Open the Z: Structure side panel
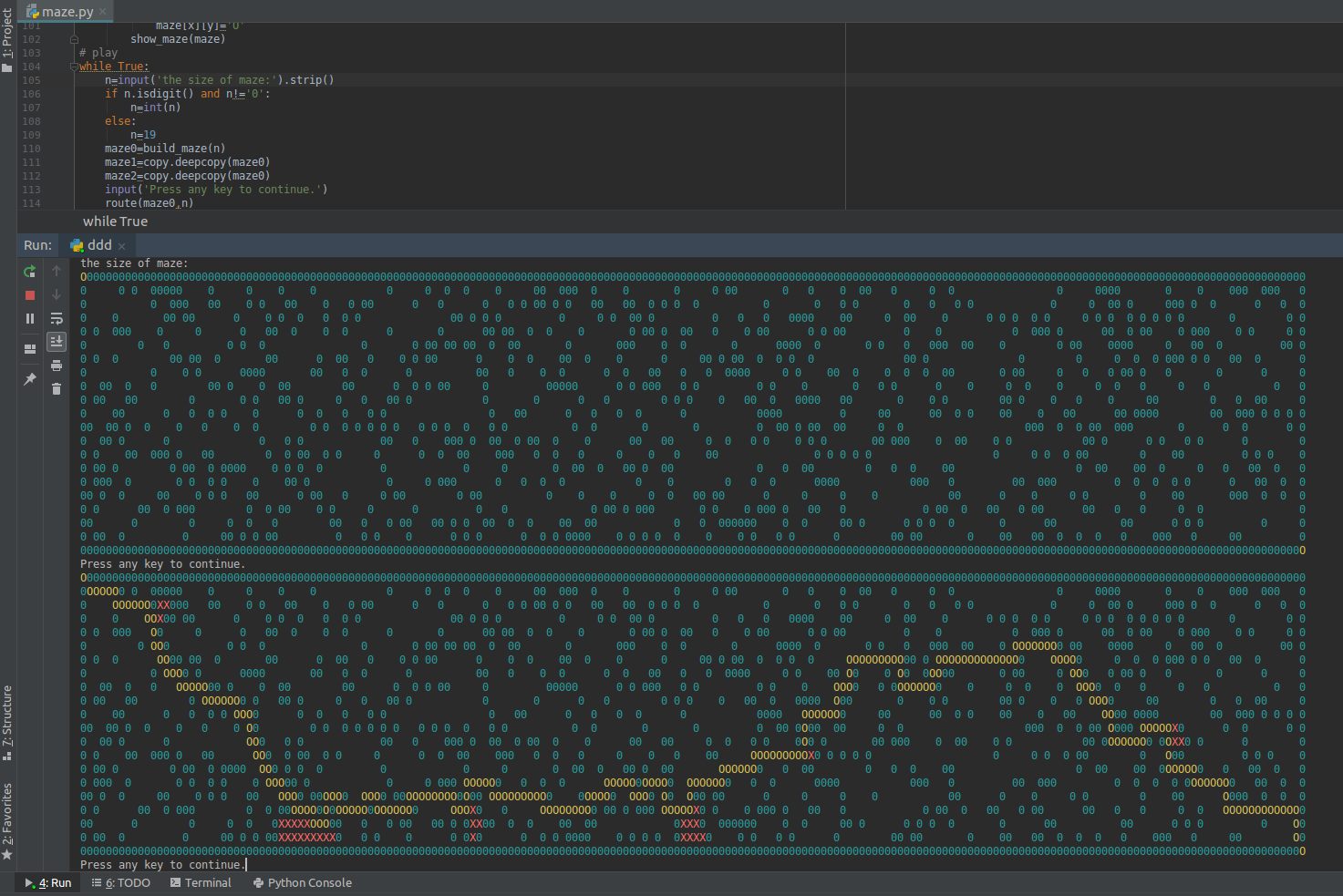Viewport: 1343px width, 896px height. (x=7, y=724)
